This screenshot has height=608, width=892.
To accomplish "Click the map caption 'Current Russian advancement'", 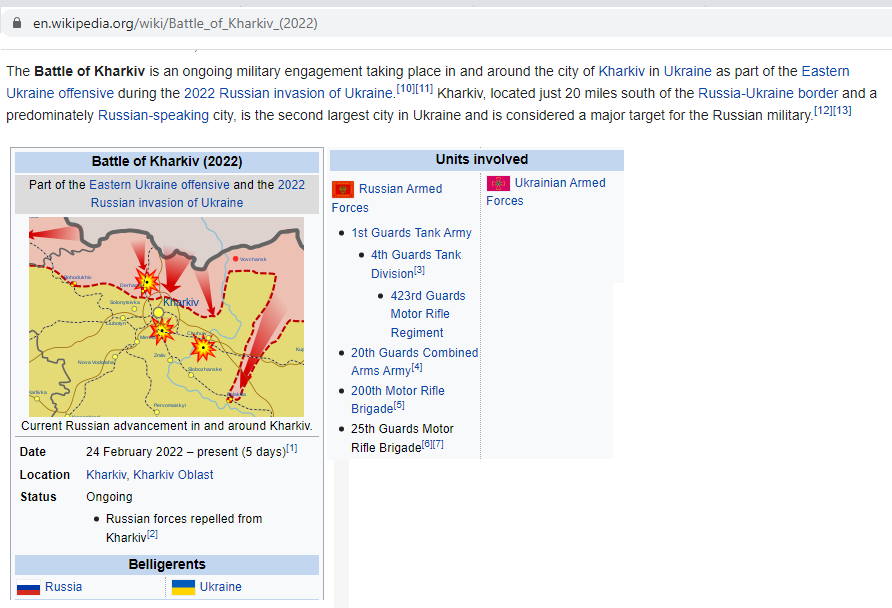I will point(166,426).
